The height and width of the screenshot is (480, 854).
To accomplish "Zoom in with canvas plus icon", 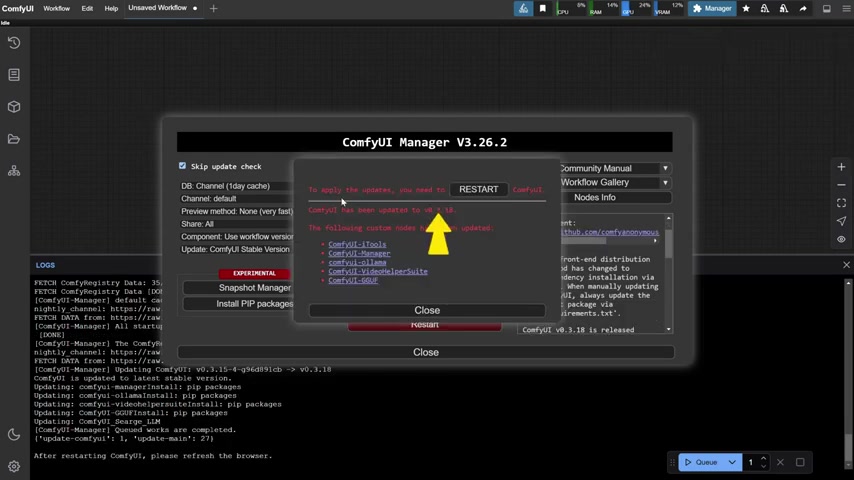I will (841, 167).
